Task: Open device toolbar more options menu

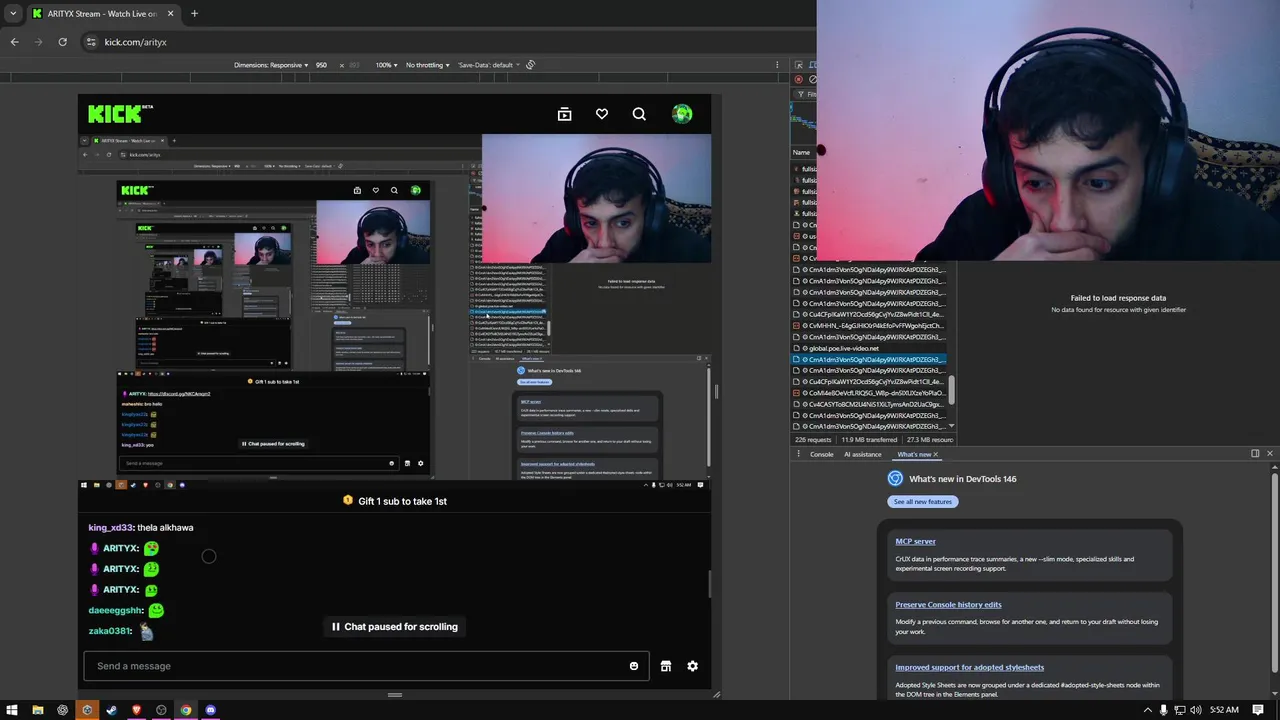Action: (x=777, y=65)
